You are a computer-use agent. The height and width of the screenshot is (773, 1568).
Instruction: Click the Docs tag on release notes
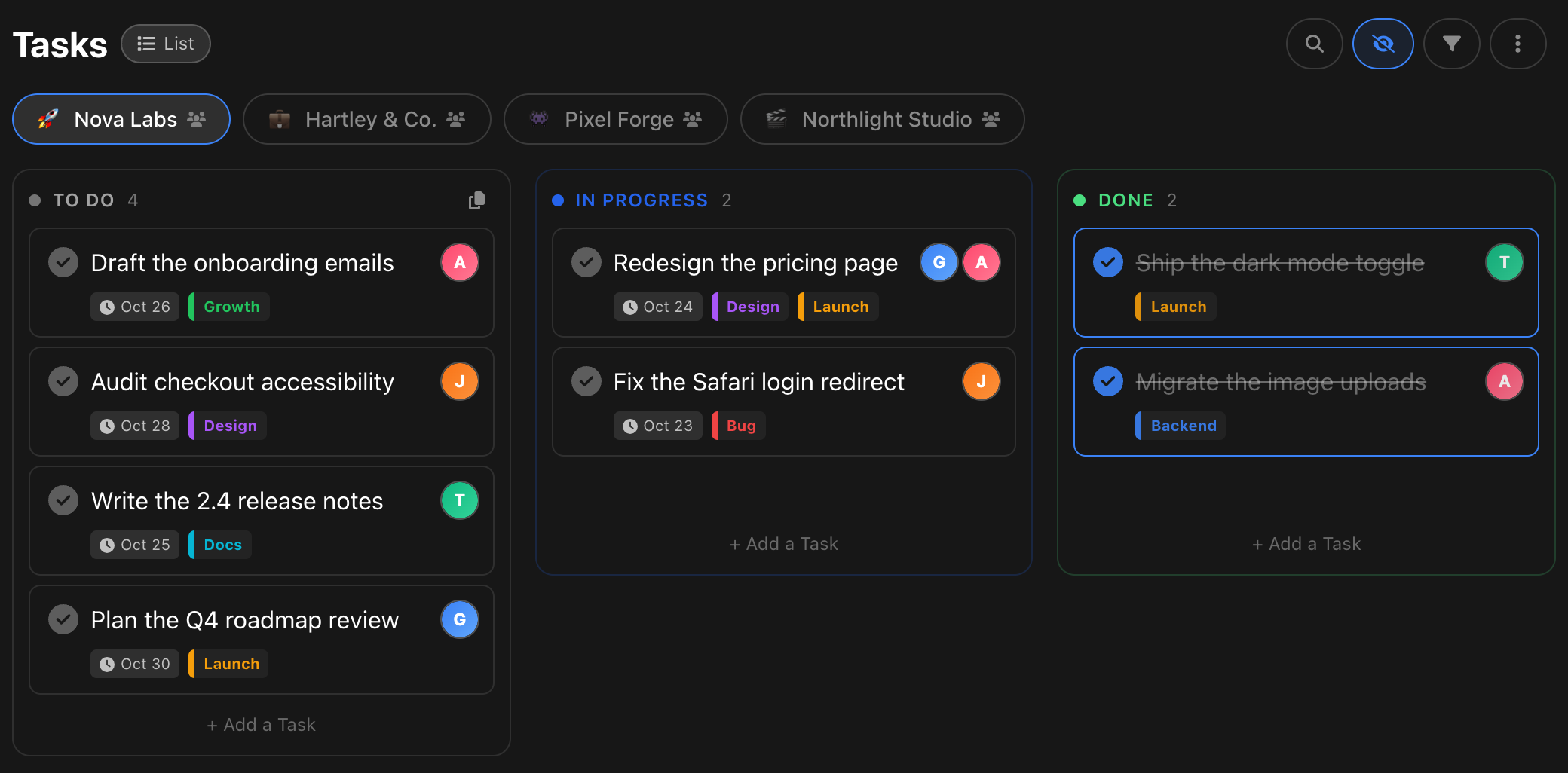pos(220,545)
